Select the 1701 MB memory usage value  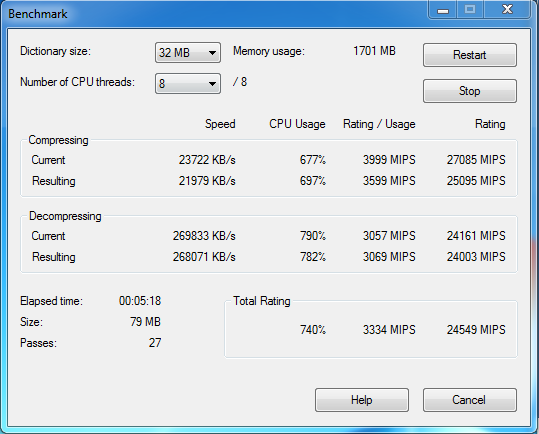(x=374, y=51)
